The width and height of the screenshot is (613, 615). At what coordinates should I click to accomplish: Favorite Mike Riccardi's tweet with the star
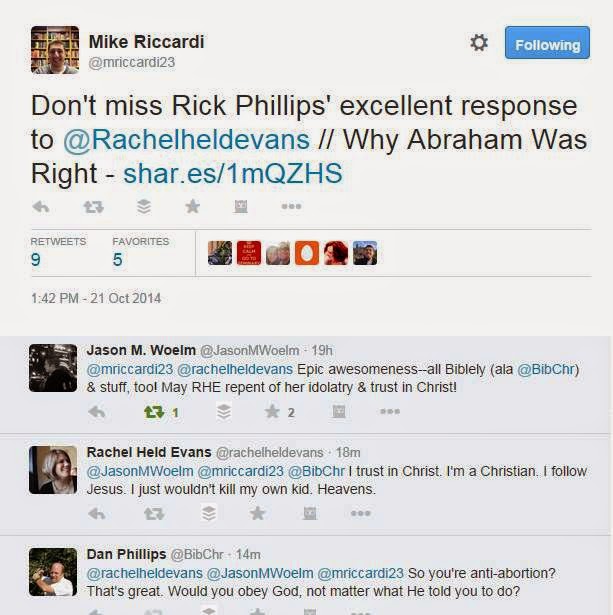pos(193,206)
